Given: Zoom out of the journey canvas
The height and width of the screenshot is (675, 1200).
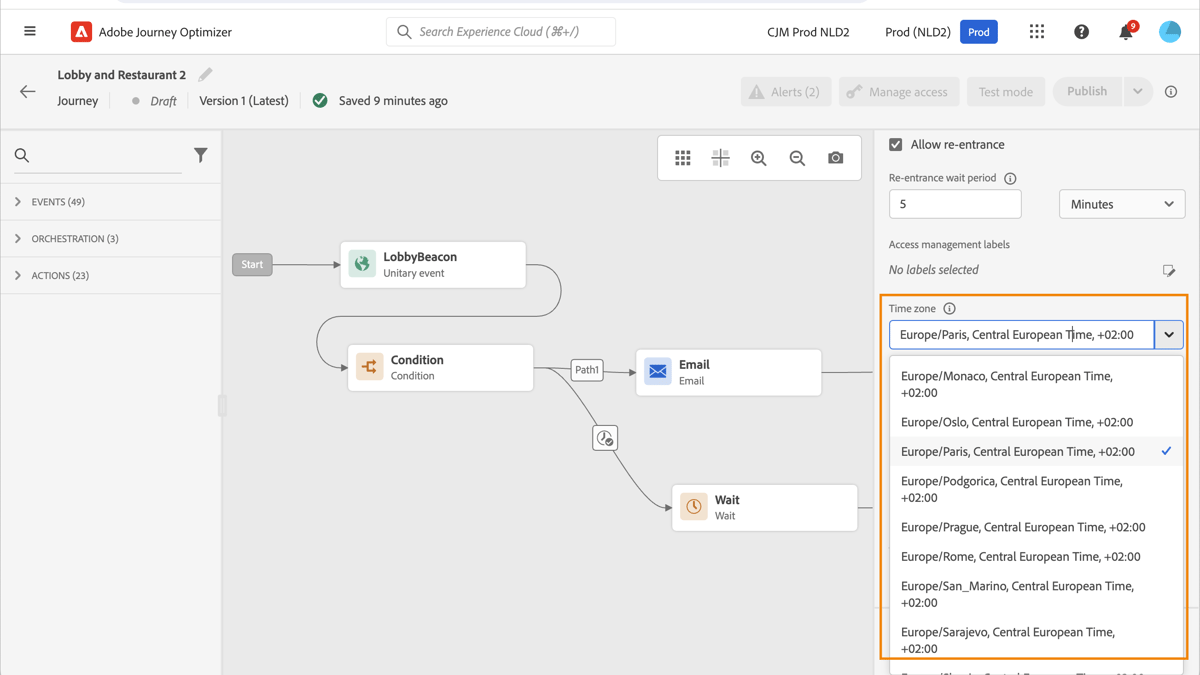Looking at the screenshot, I should click(x=796, y=157).
